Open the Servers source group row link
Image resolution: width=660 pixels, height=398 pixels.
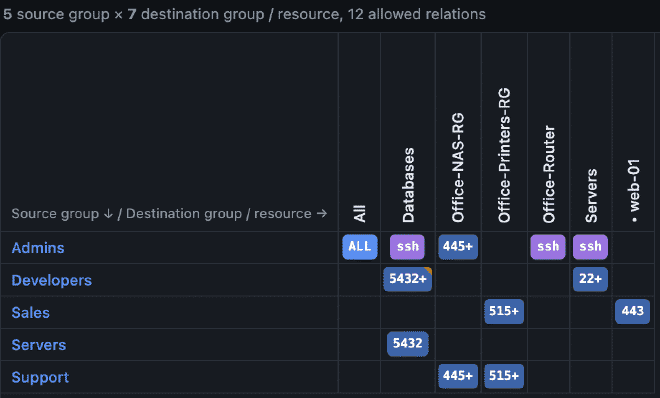point(39,345)
